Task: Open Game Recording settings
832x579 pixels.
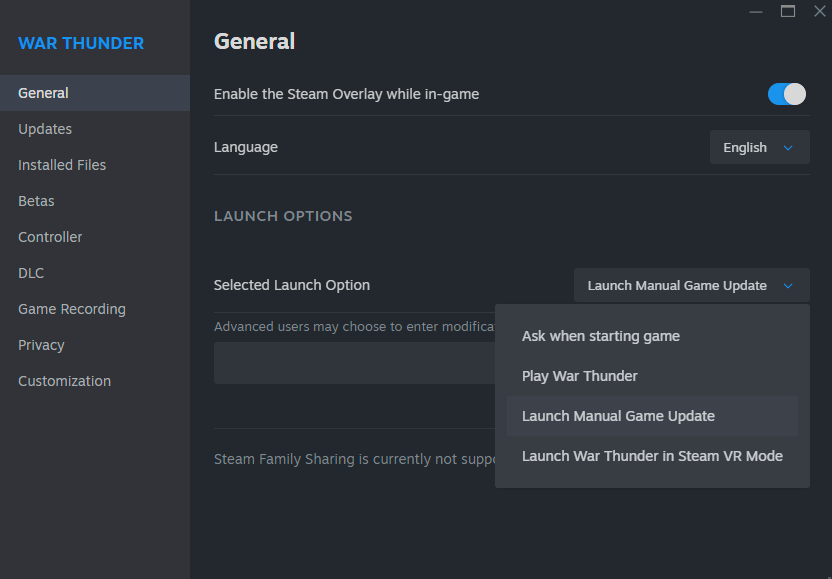Action: click(72, 309)
